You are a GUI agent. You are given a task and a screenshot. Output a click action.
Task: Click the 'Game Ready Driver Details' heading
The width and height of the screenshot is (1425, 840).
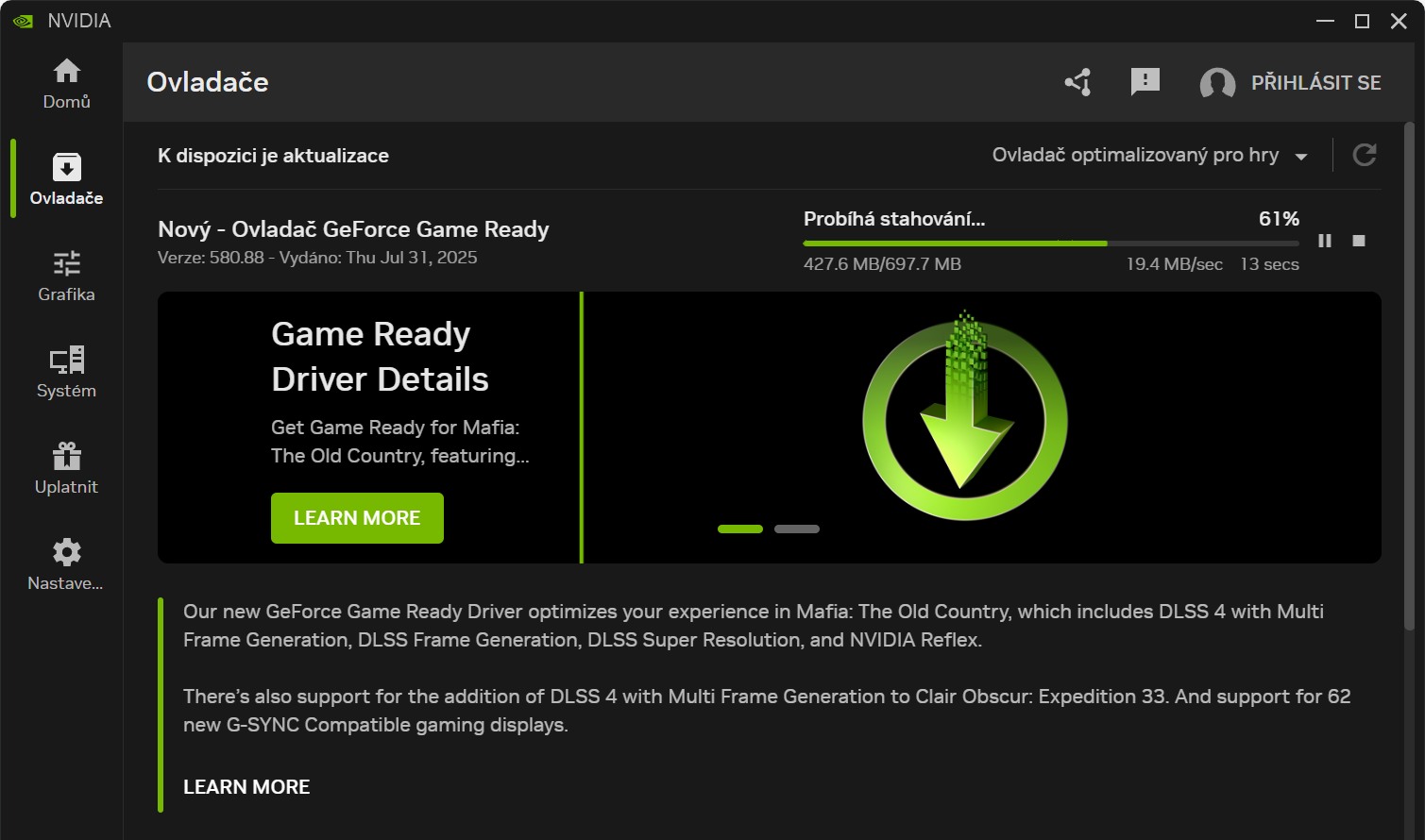click(380, 357)
